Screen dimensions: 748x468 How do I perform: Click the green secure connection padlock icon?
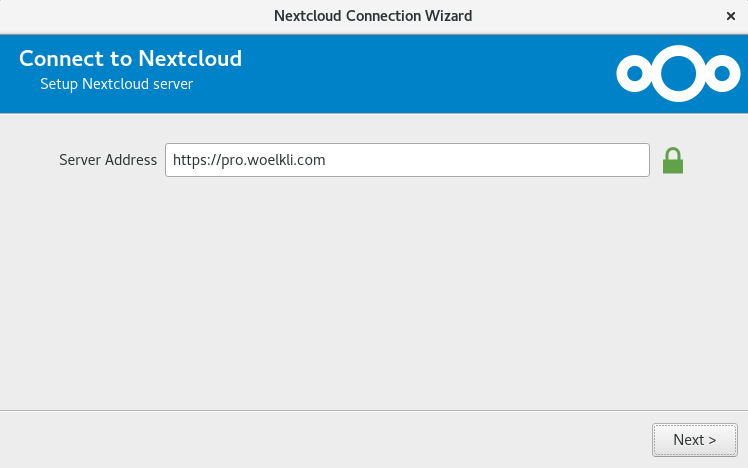[x=673, y=161]
